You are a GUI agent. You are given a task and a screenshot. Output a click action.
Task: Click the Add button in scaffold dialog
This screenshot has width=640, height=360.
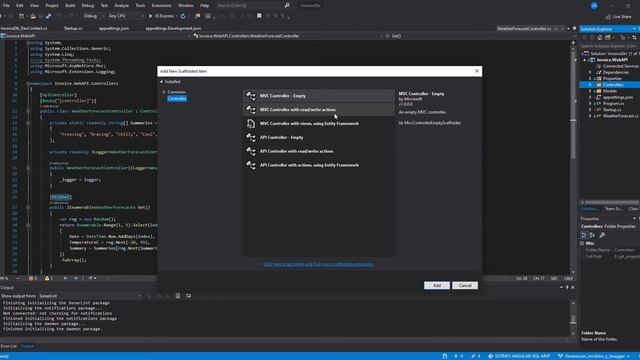(x=437, y=285)
